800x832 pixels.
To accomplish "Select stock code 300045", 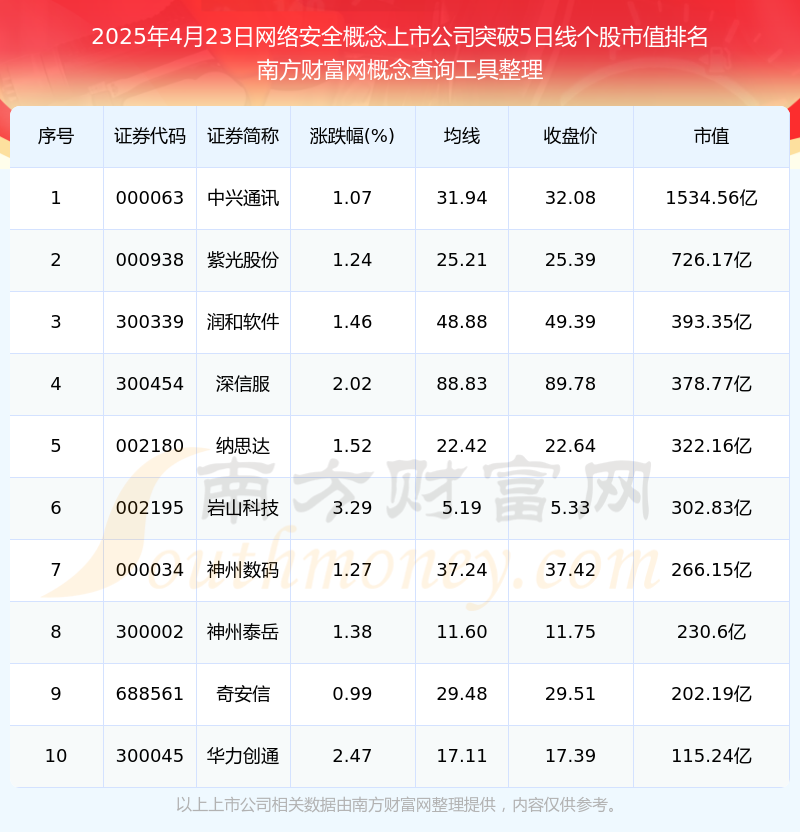I will (150, 756).
